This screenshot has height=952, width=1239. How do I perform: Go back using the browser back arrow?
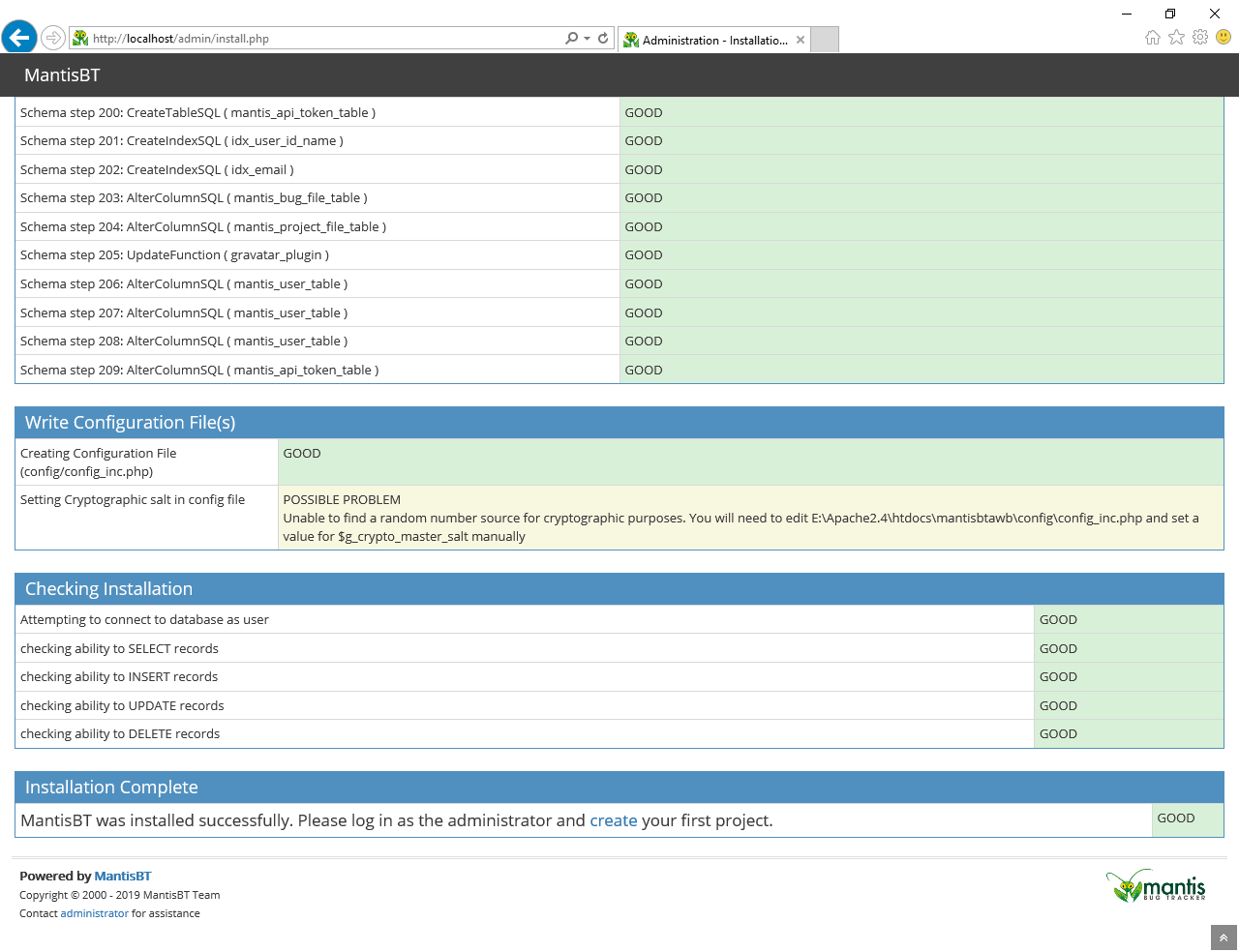tap(19, 38)
